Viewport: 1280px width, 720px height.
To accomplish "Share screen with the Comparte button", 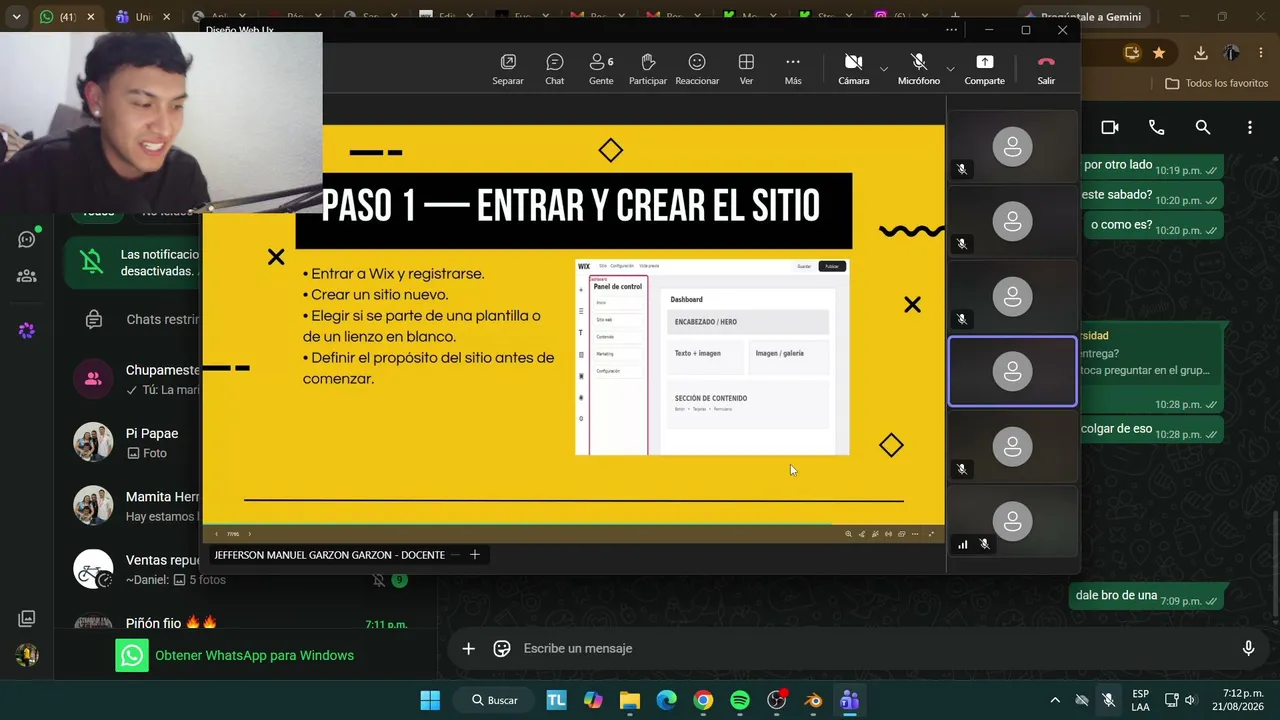I will tap(984, 69).
